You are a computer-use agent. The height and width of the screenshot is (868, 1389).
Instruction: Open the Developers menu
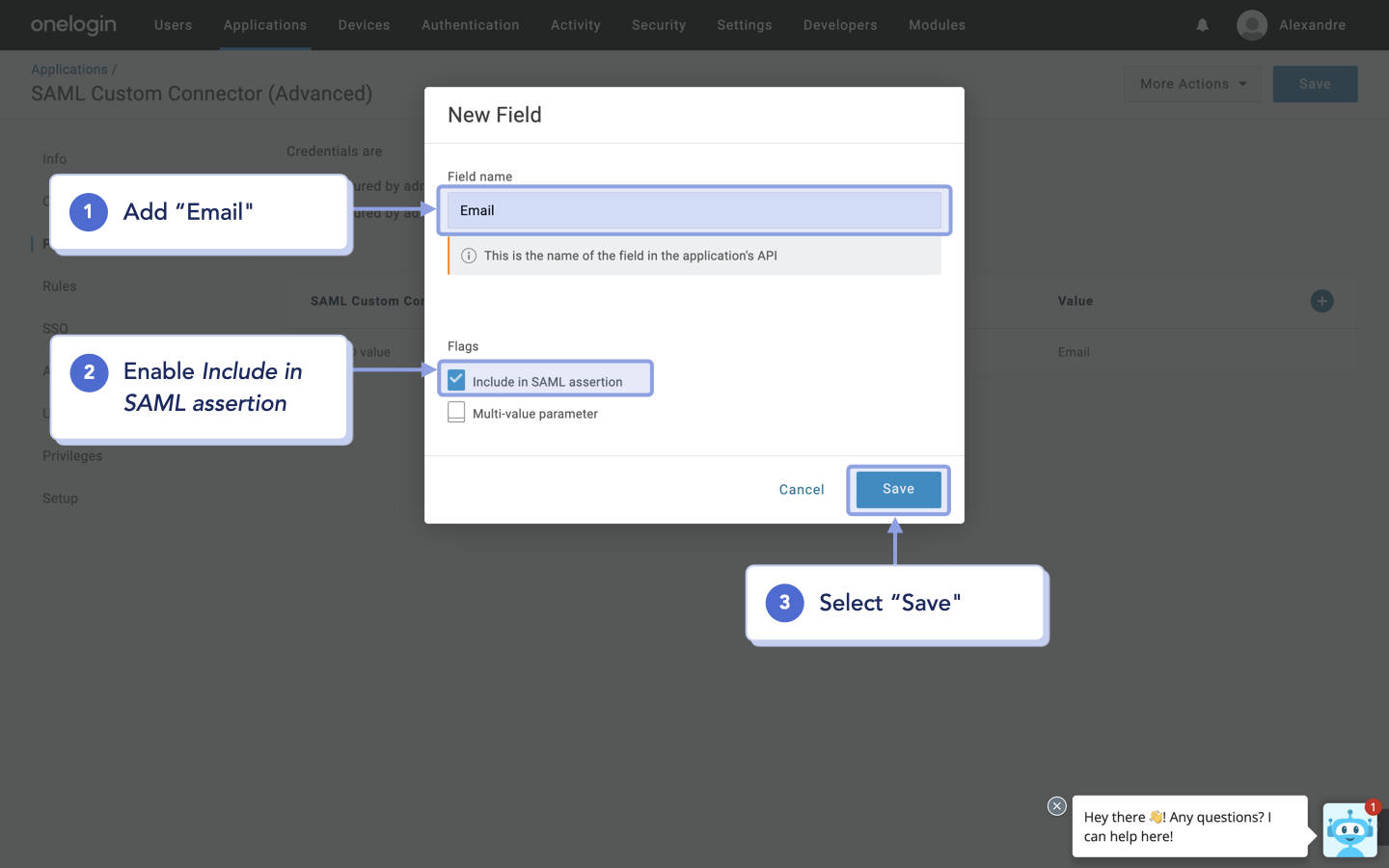839,25
